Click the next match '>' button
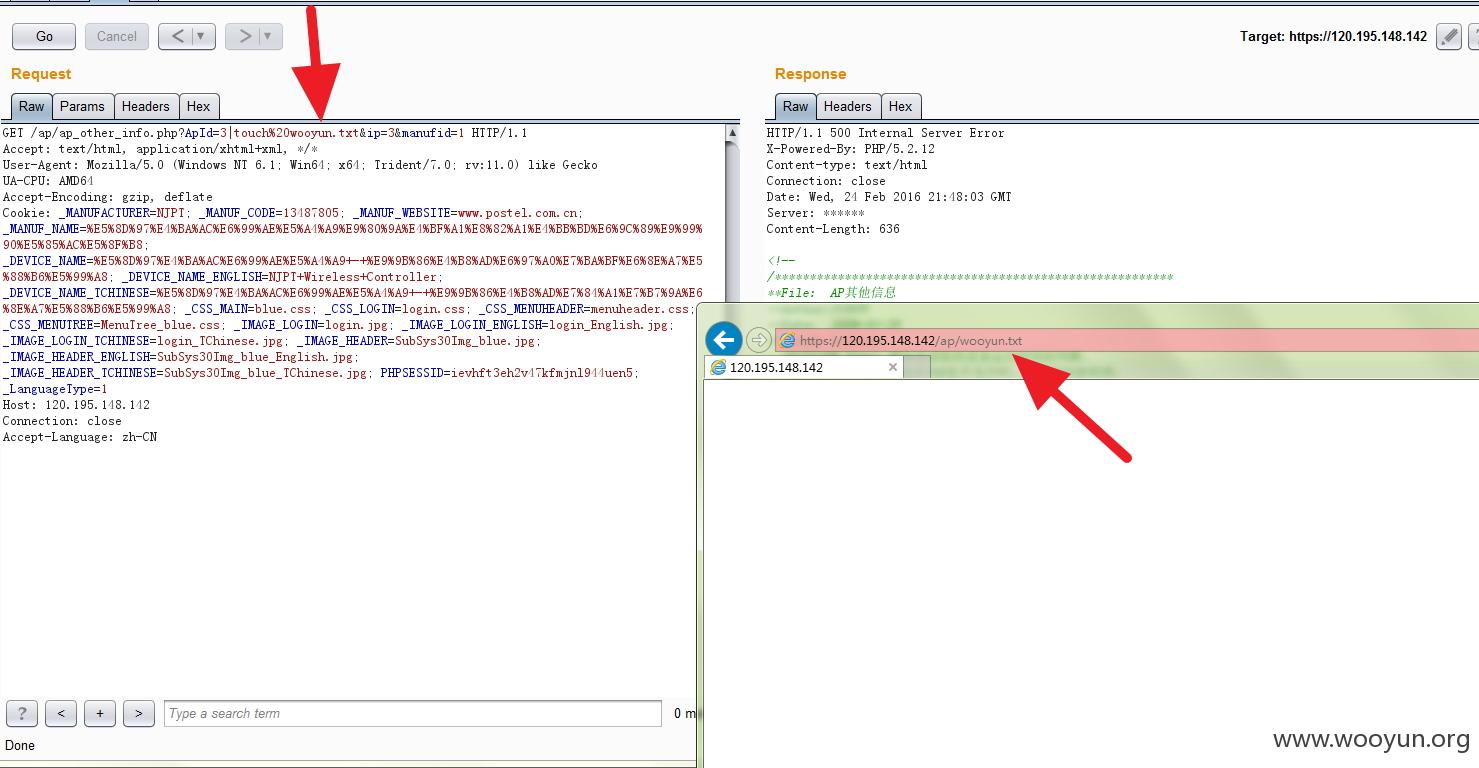 tap(139, 713)
